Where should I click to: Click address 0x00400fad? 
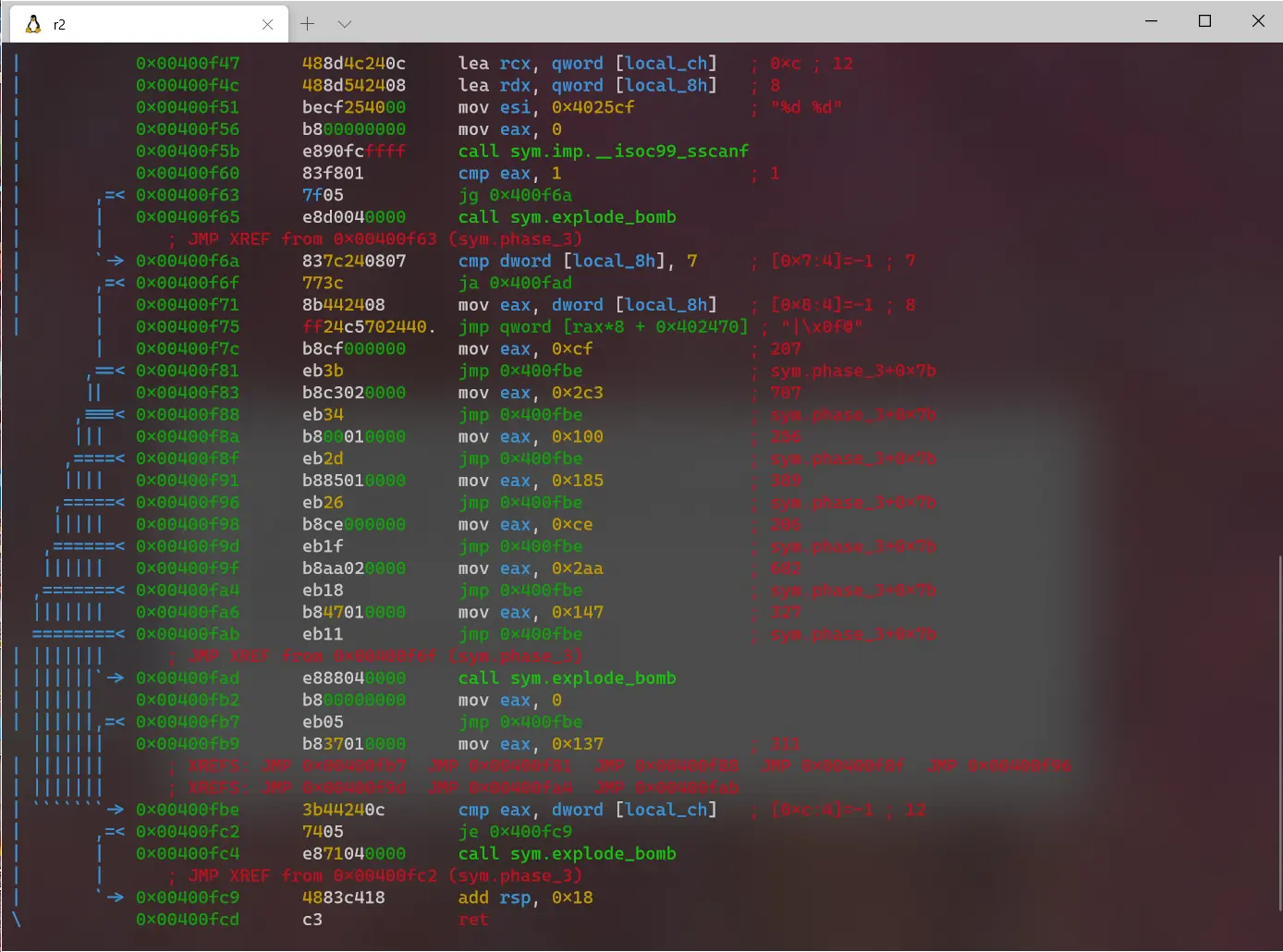pyautogui.click(x=188, y=678)
